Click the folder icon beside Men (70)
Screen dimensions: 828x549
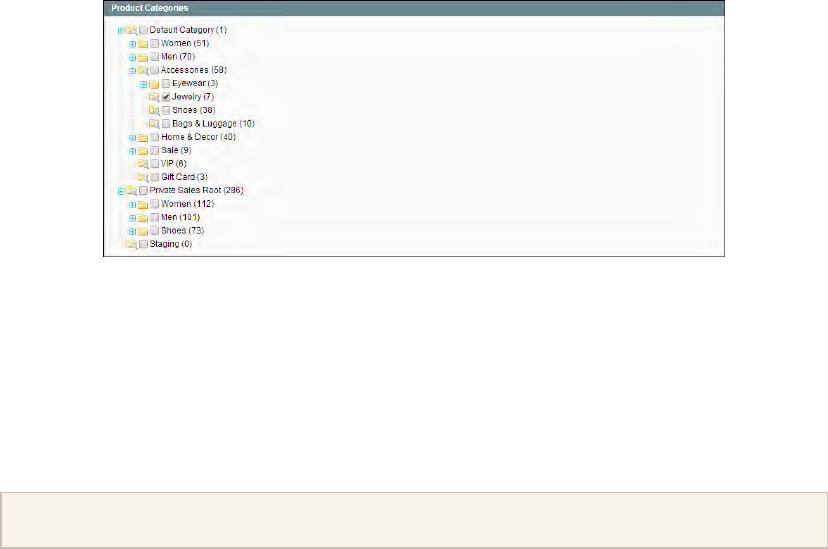pos(143,57)
